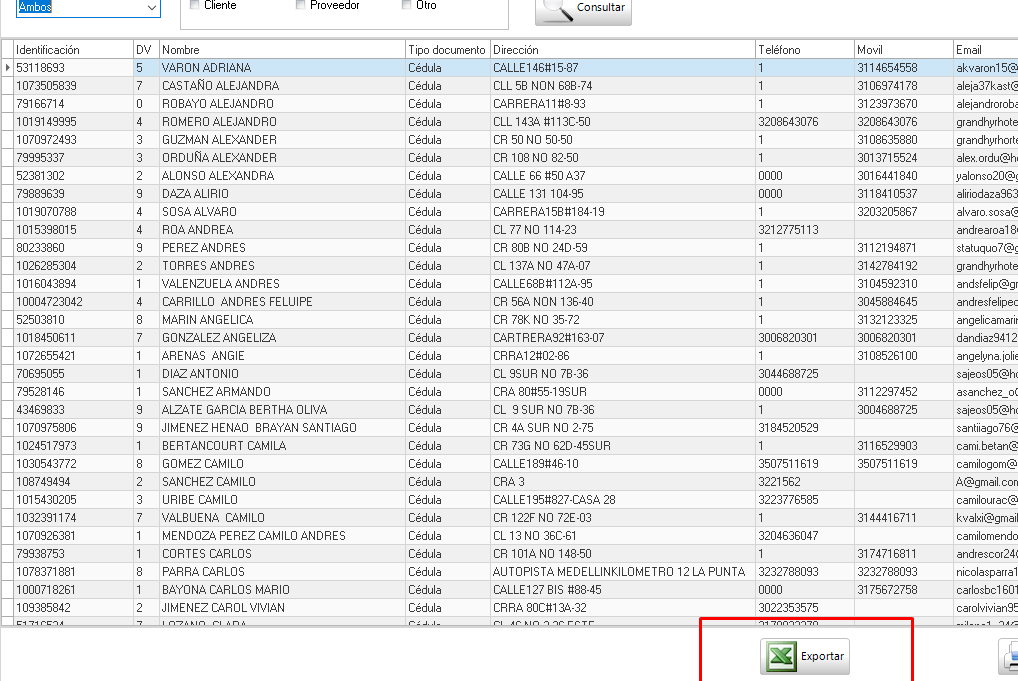1018x681 pixels.
Task: Click the Movil column header
Action: (903, 50)
